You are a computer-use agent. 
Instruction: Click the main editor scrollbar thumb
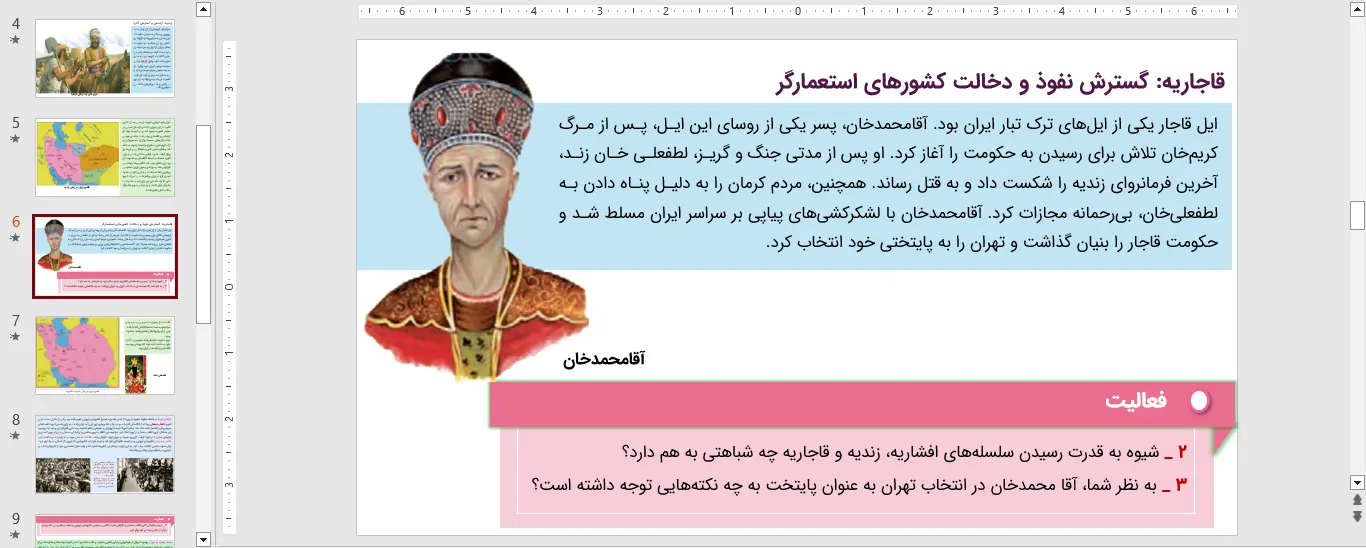[1357, 215]
